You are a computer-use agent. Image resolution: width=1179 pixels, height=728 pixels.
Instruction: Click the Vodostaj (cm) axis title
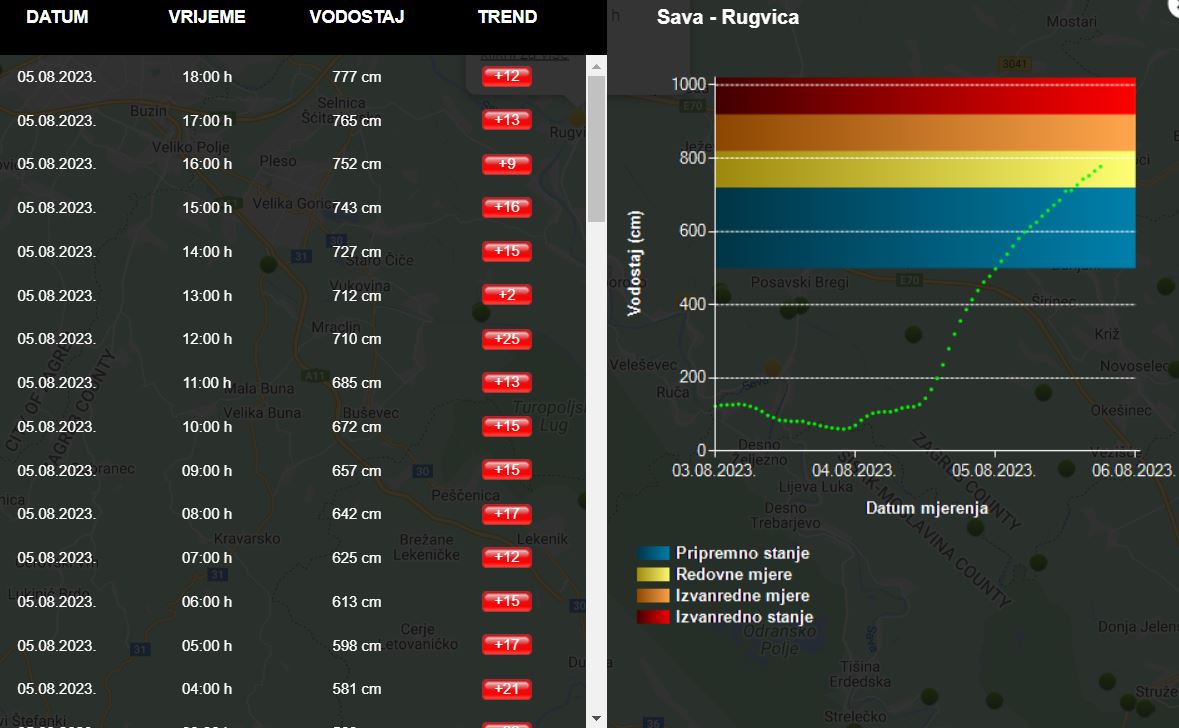click(x=635, y=262)
